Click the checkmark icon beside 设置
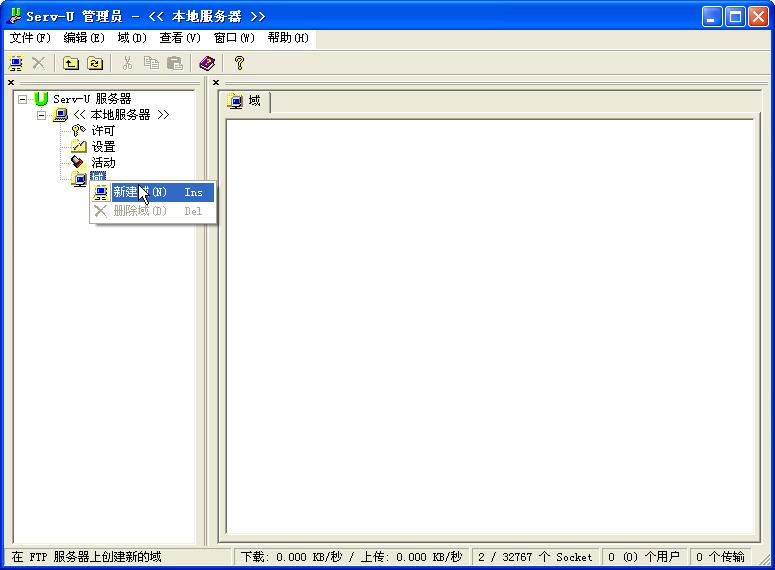 (x=79, y=146)
